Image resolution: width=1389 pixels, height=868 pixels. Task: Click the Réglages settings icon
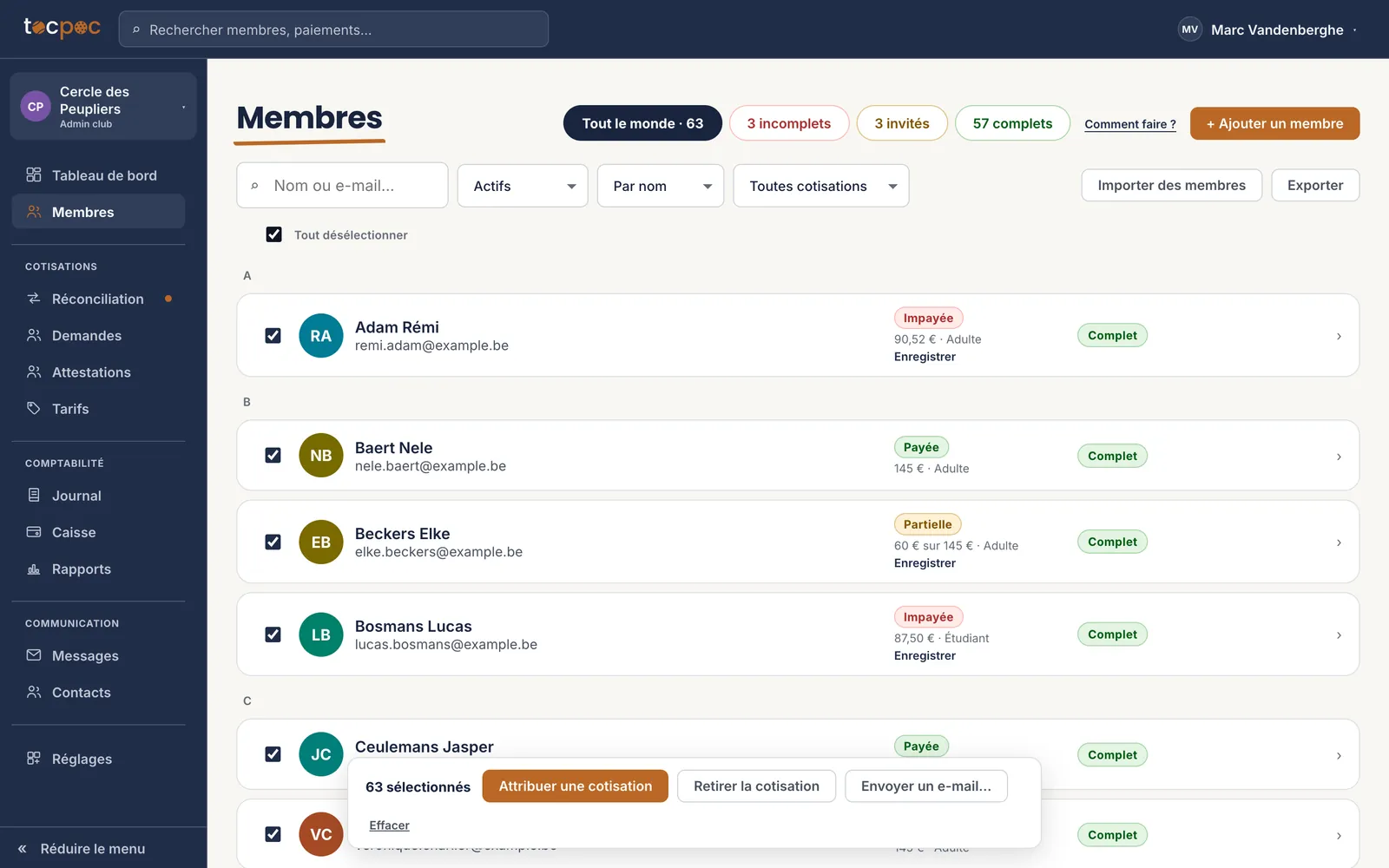pyautogui.click(x=34, y=758)
